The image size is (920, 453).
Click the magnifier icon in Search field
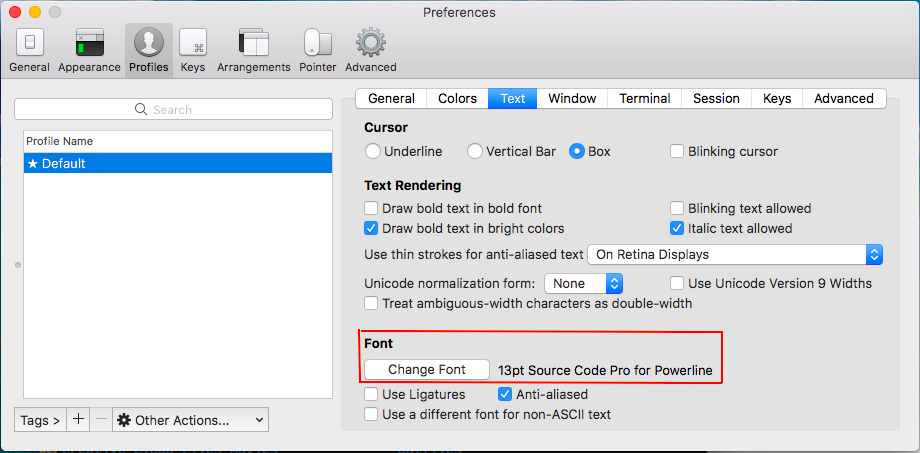click(141, 109)
